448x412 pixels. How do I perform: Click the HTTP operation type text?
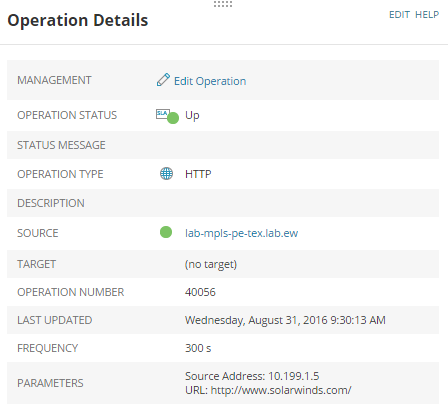(x=198, y=174)
